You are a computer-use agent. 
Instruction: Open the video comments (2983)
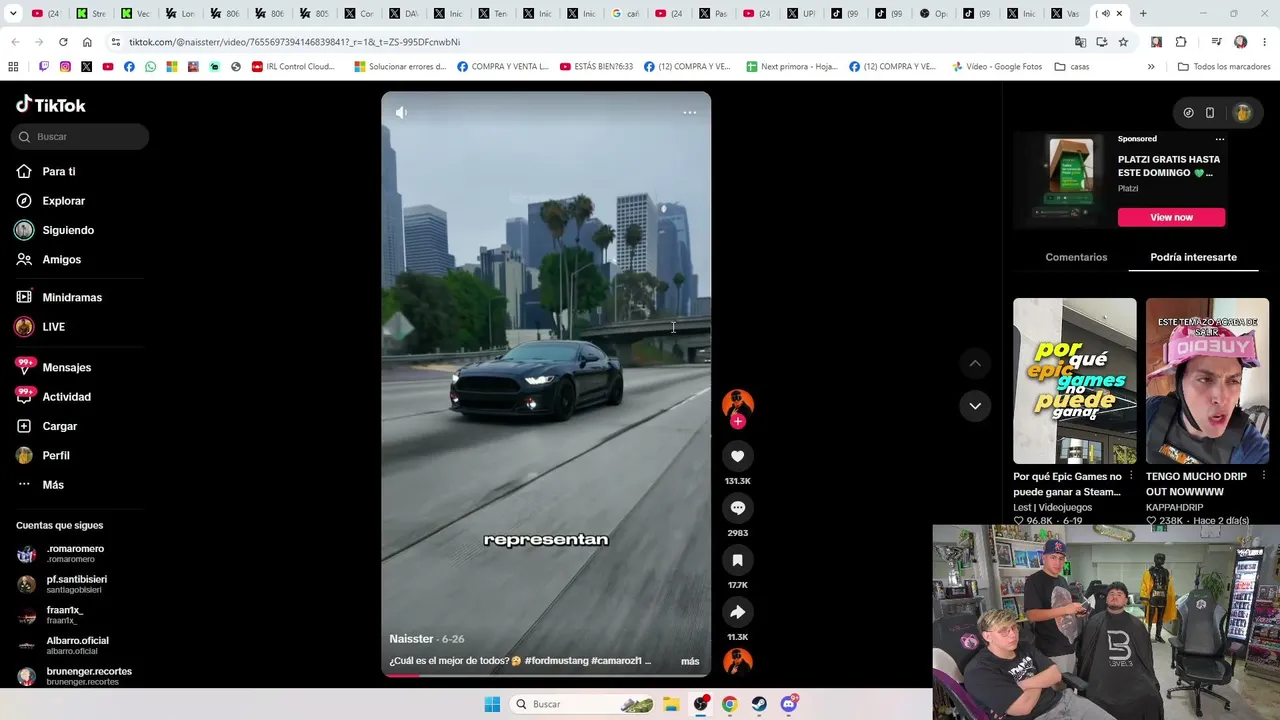[x=737, y=508]
